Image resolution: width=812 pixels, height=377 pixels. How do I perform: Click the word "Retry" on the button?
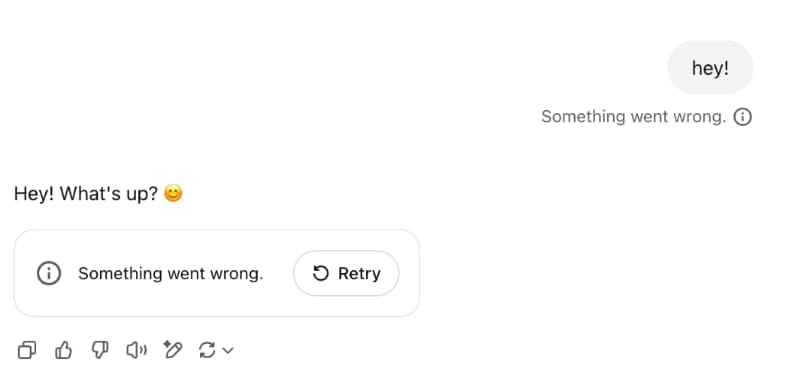click(x=359, y=273)
